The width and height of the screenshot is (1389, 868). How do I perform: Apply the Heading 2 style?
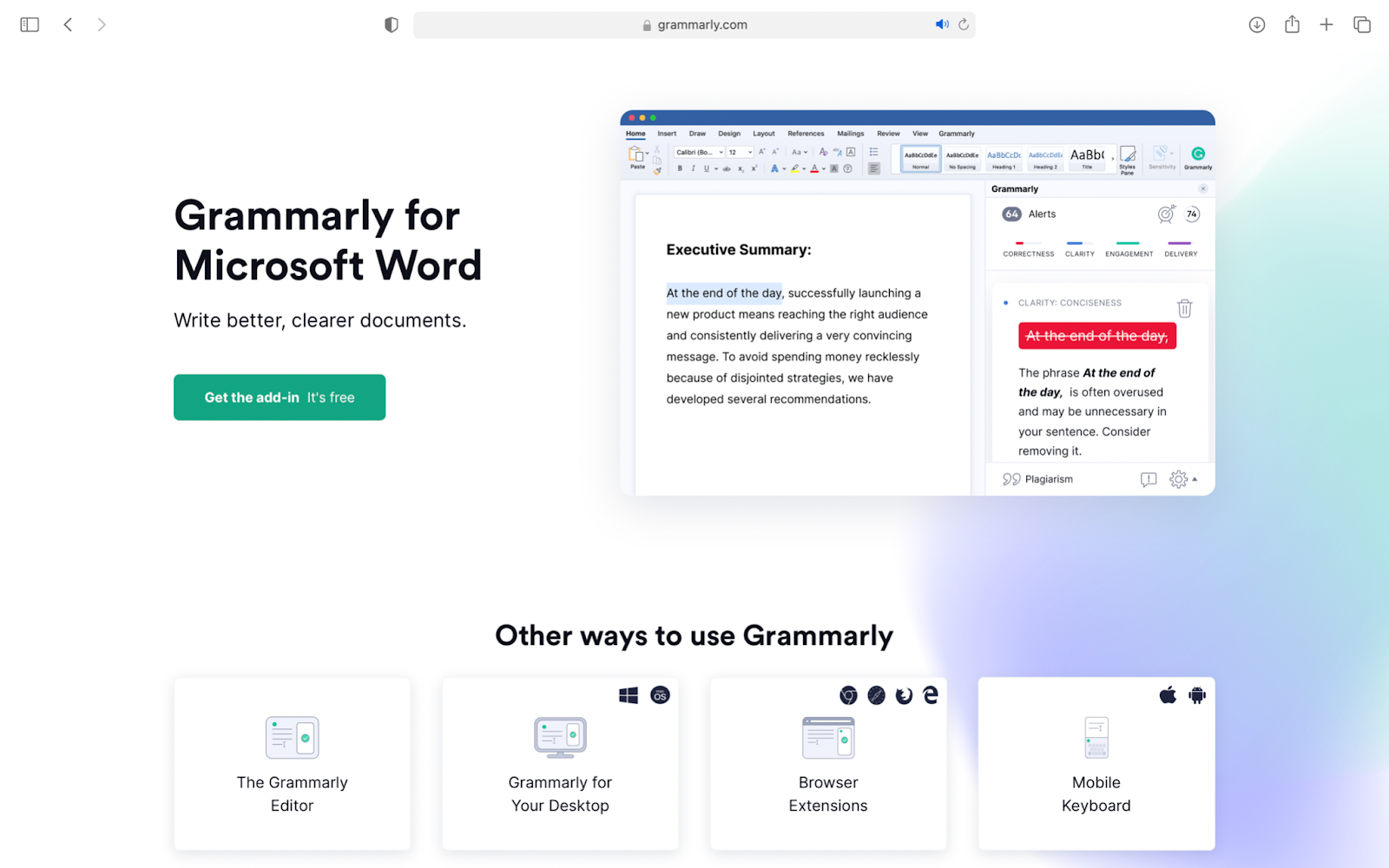pos(1045,159)
